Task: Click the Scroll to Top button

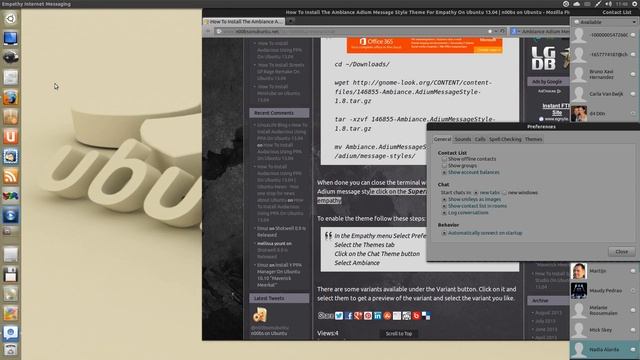Action: [399, 333]
